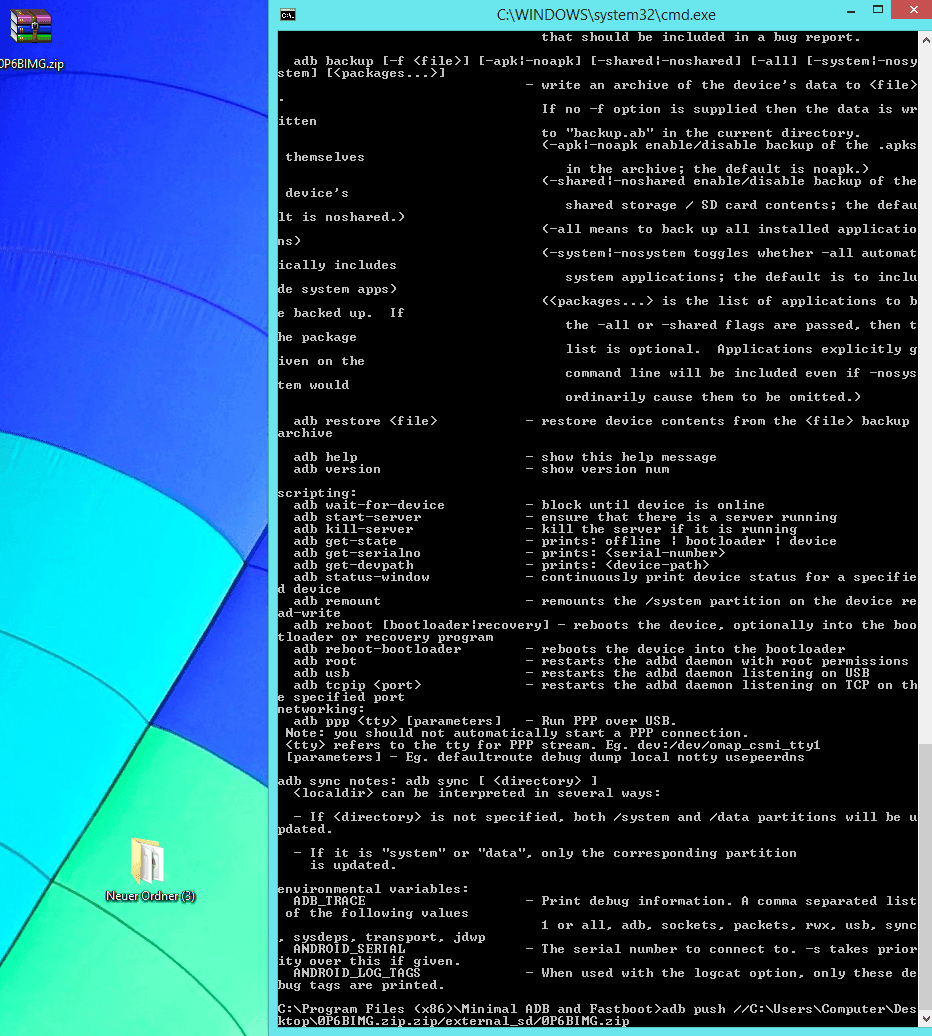This screenshot has width=932, height=1036.
Task: Click the 'ANDROID_LOG_TAGS' variable text
Action: pyautogui.click(x=357, y=973)
